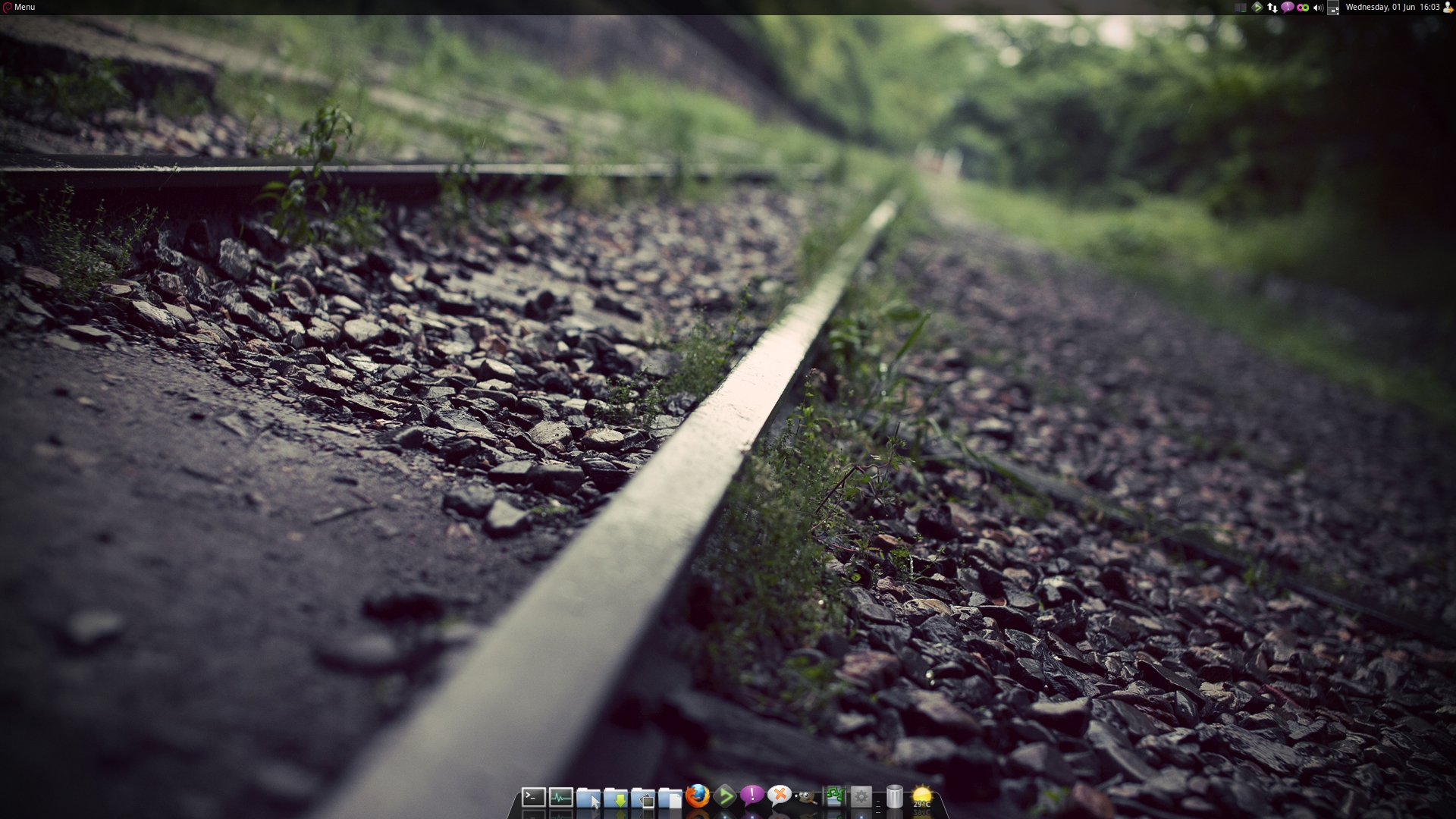Open the Menu in the top panel
Viewport: 1456px width, 819px height.
(19, 7)
